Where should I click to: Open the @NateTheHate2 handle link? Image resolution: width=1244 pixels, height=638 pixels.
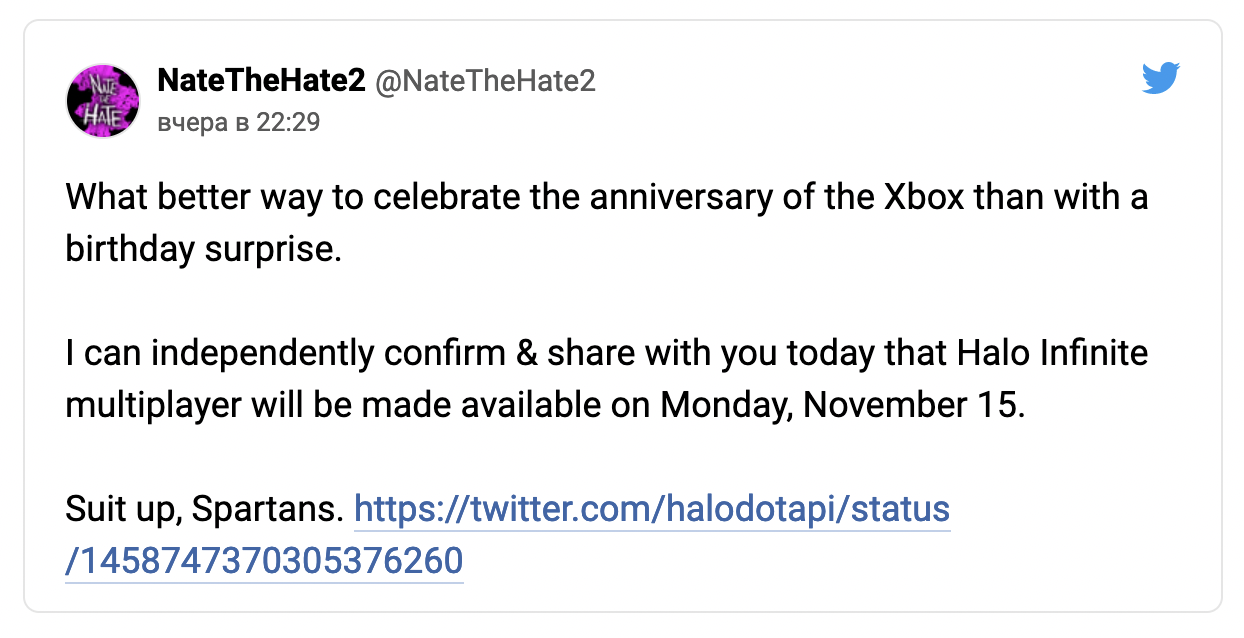point(485,81)
